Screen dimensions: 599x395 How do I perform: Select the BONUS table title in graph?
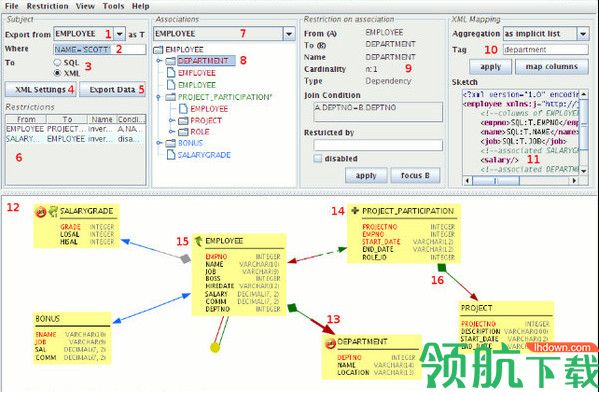(48, 319)
